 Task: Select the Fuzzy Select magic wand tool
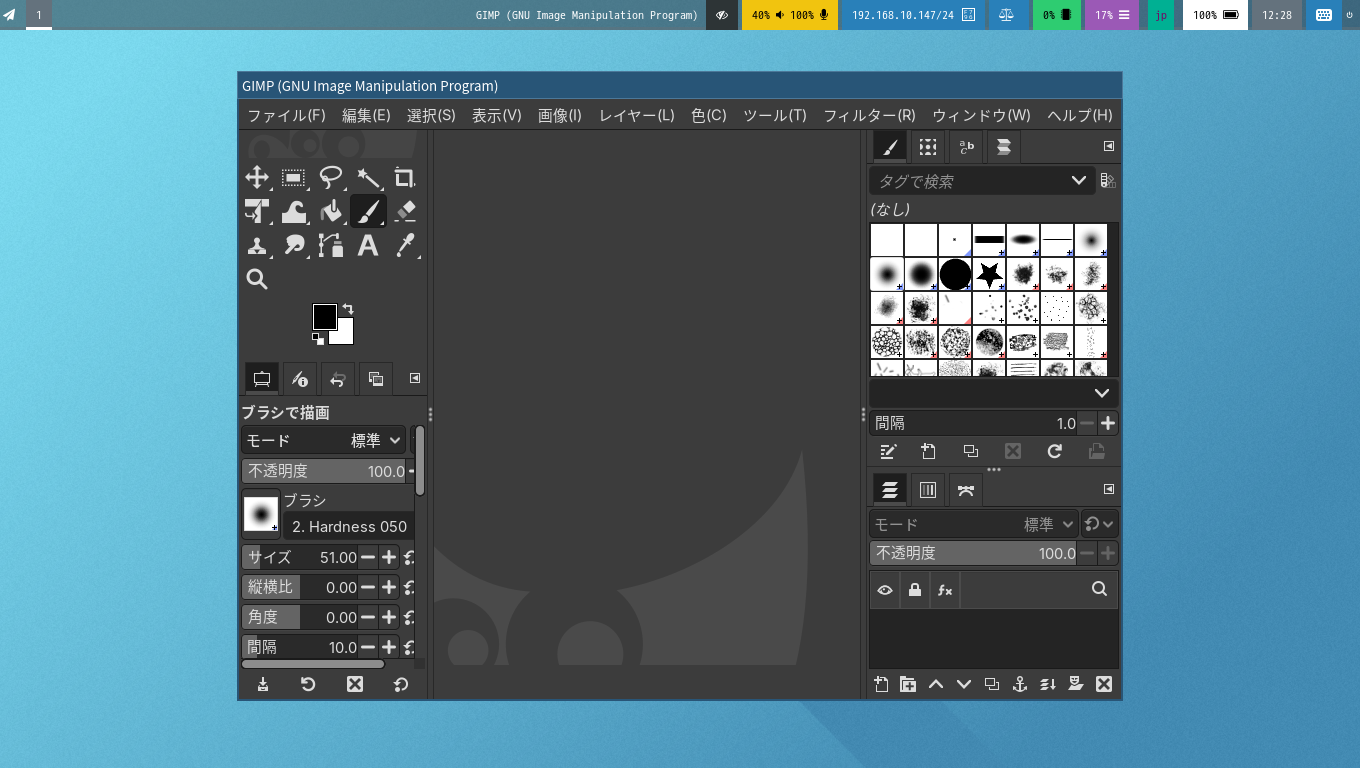(368, 178)
